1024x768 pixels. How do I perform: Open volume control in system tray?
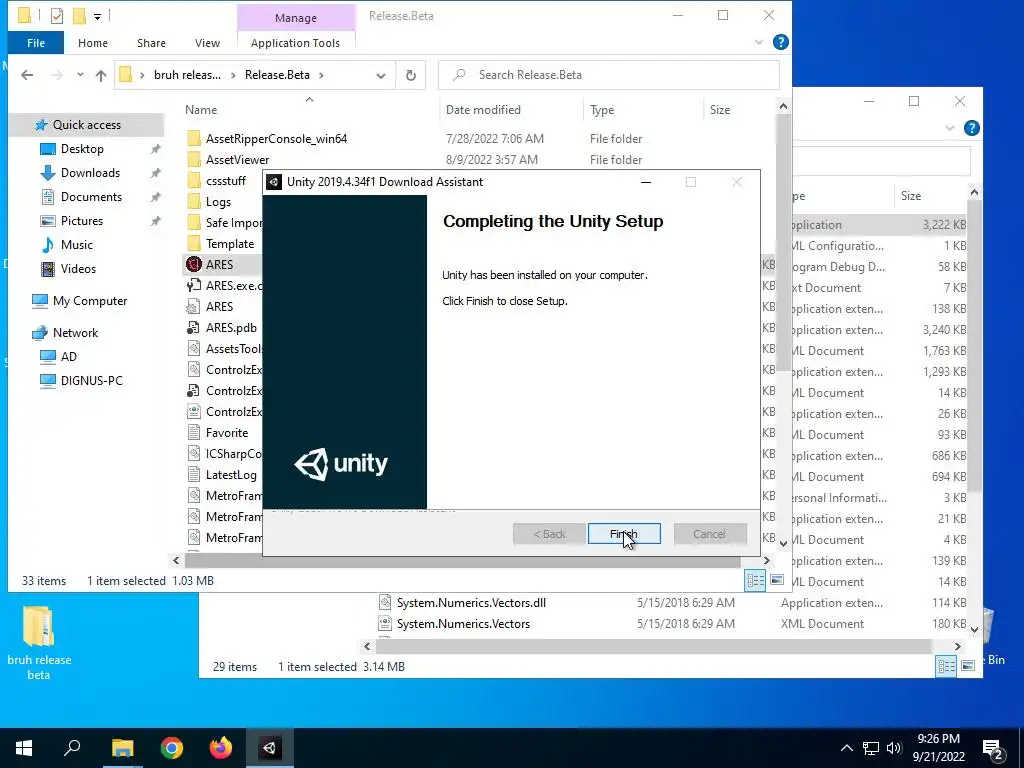pos(894,748)
